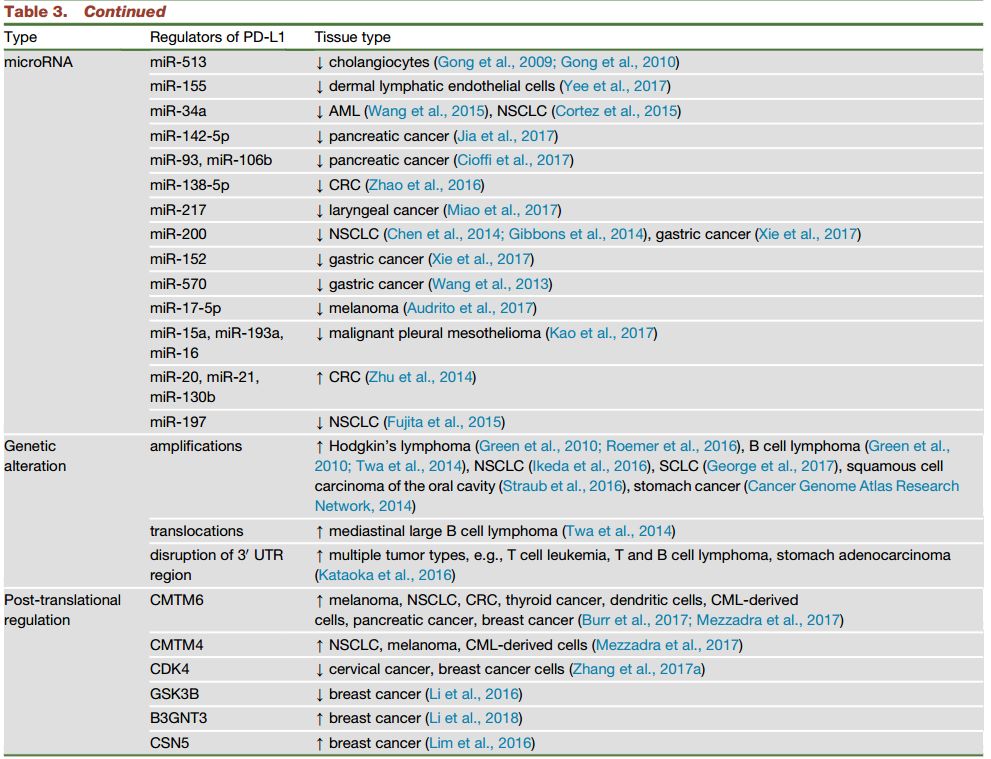
Task: Select the CDK4 regulator cell
Action: click(x=169, y=669)
